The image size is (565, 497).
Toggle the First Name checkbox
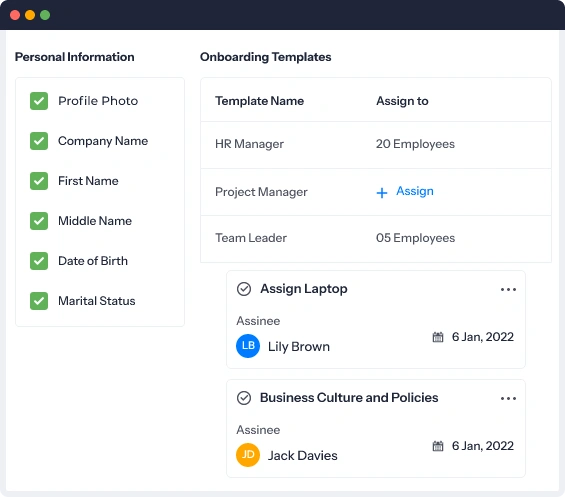pyautogui.click(x=39, y=181)
